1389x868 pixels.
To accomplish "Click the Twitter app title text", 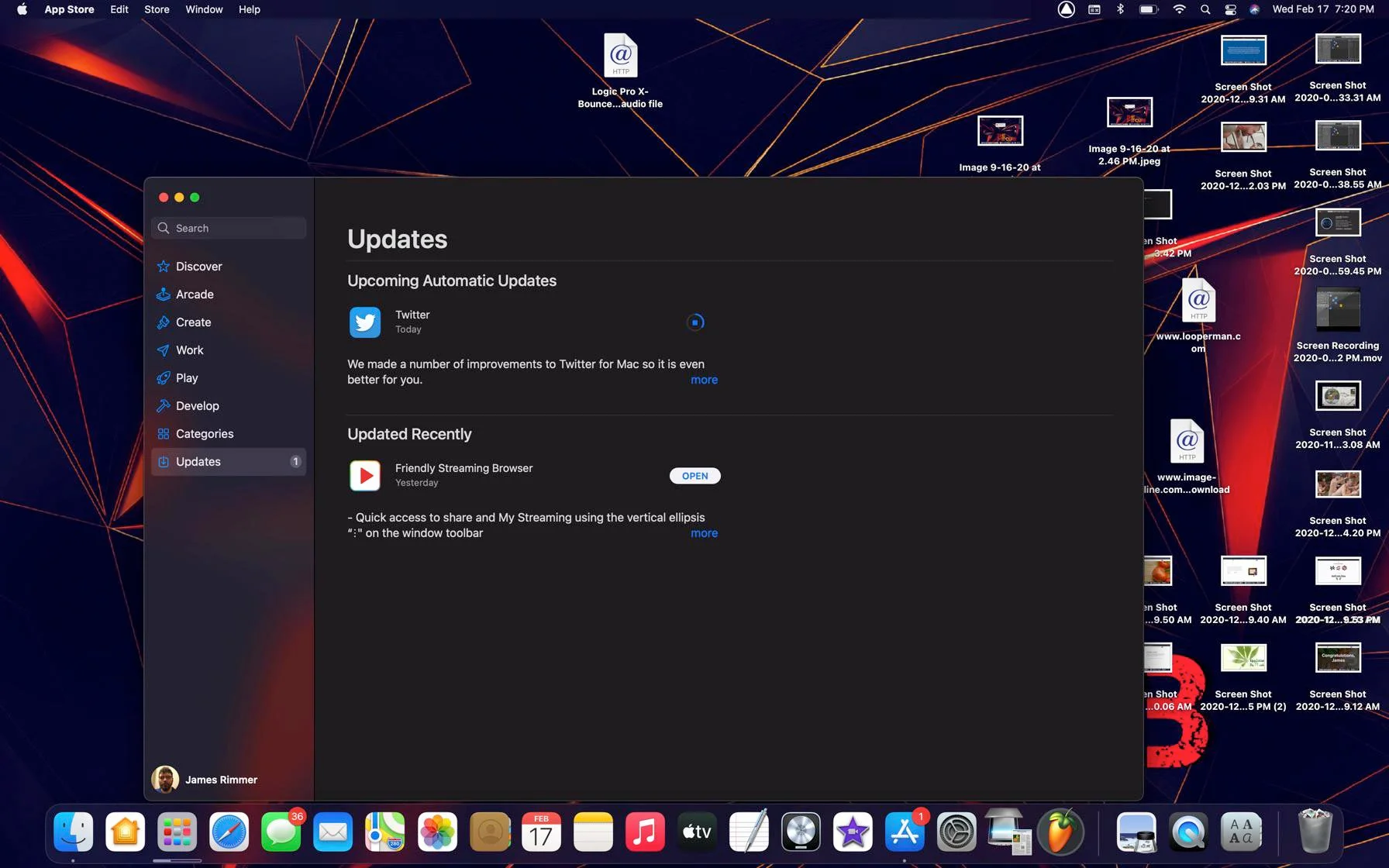I will (412, 315).
